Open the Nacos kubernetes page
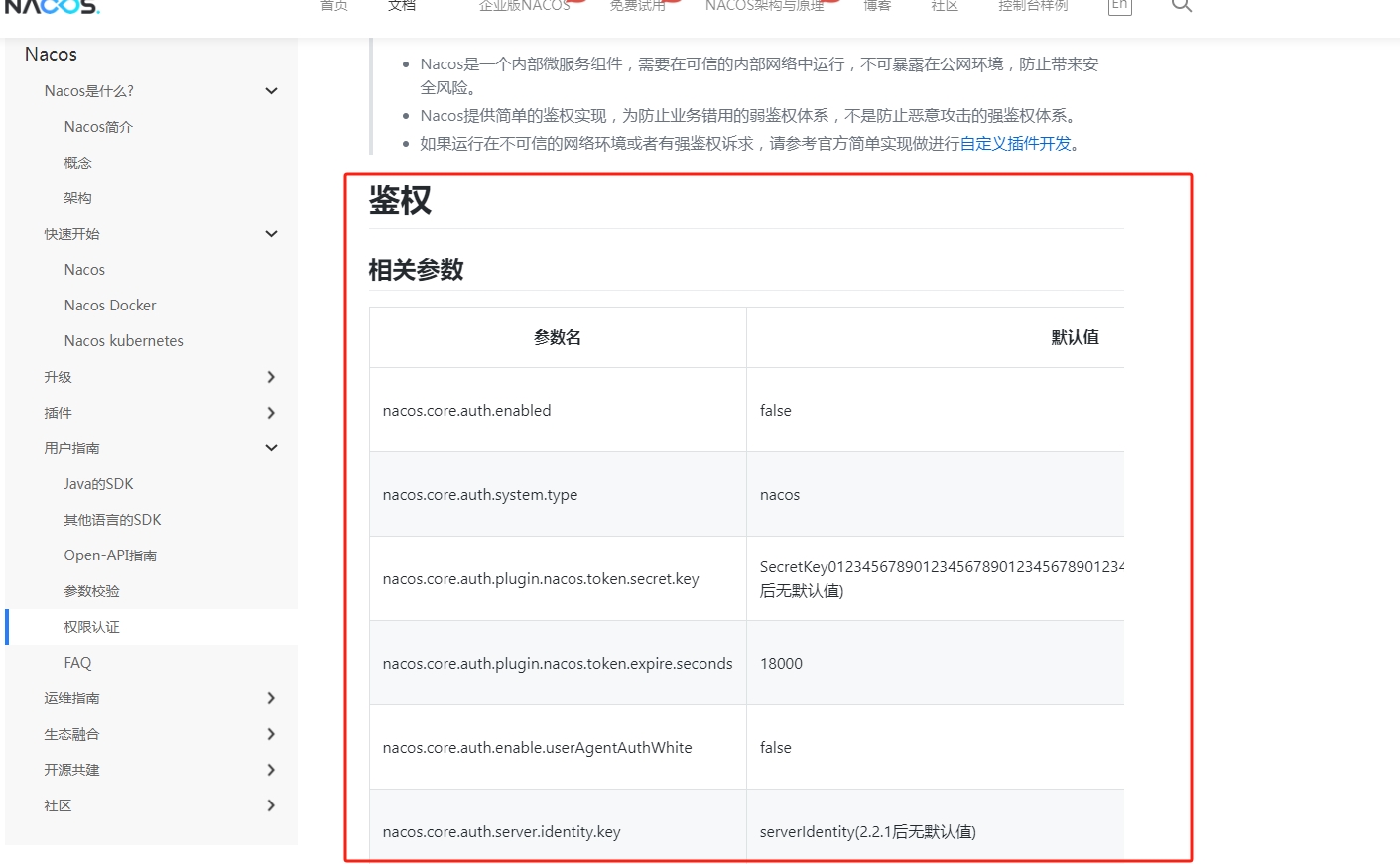The width and height of the screenshot is (1400, 864). click(x=124, y=341)
